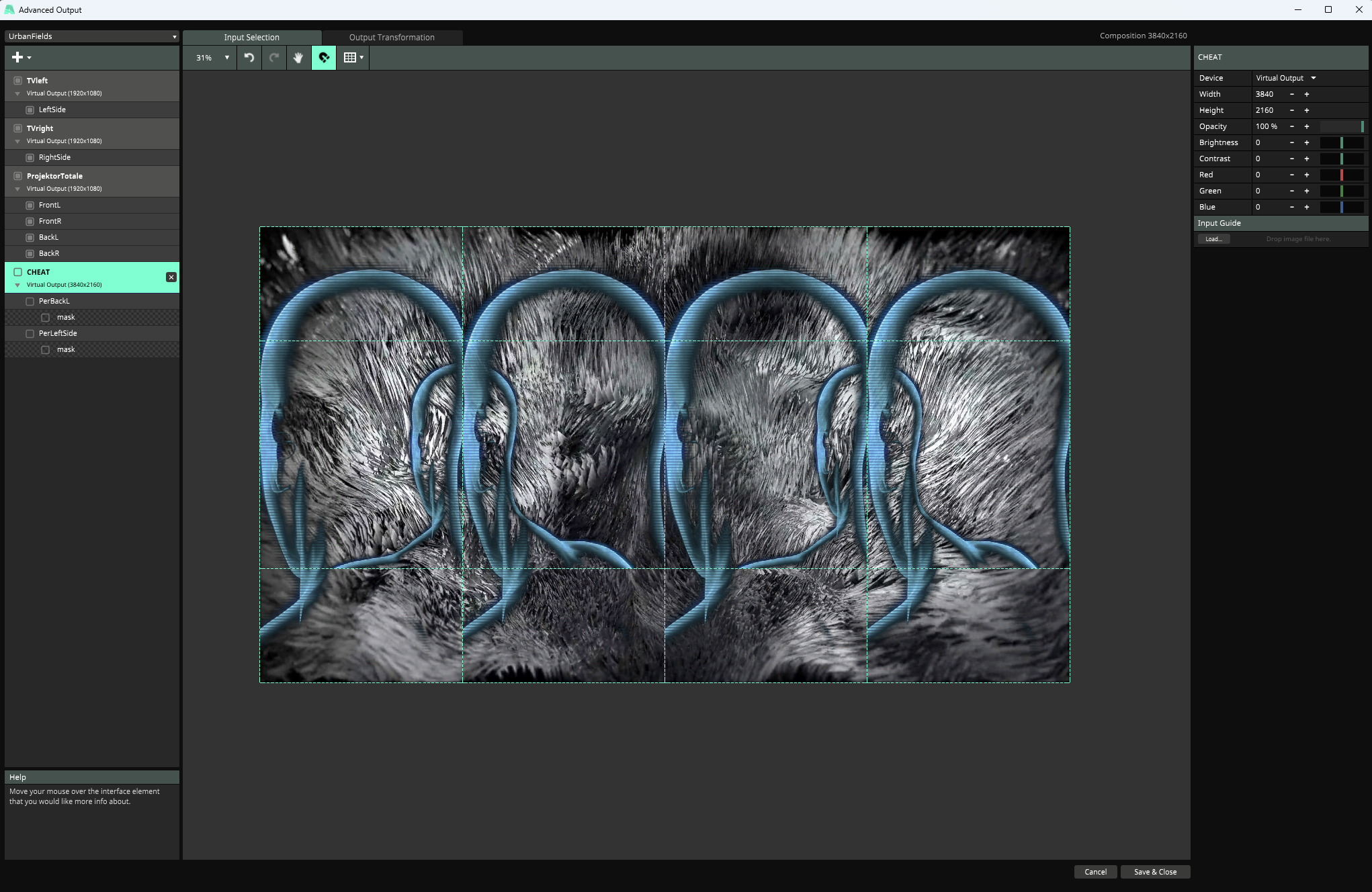Remove CHEAT screen with X icon
1372x892 pixels.
171,277
